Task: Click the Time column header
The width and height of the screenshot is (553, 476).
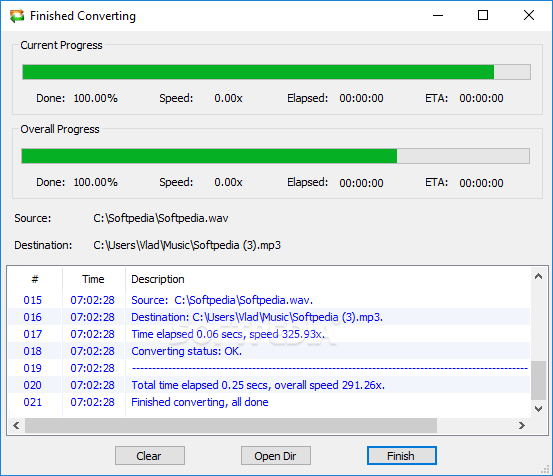Action: pyautogui.click(x=93, y=279)
